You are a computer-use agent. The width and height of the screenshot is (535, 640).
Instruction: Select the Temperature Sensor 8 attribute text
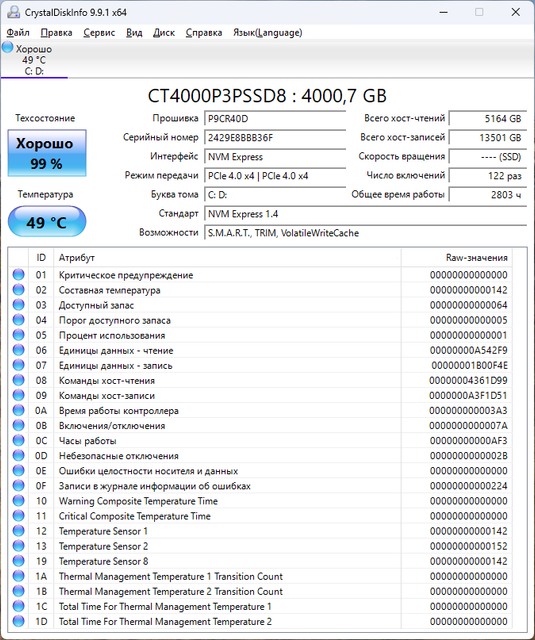pyautogui.click(x=103, y=561)
